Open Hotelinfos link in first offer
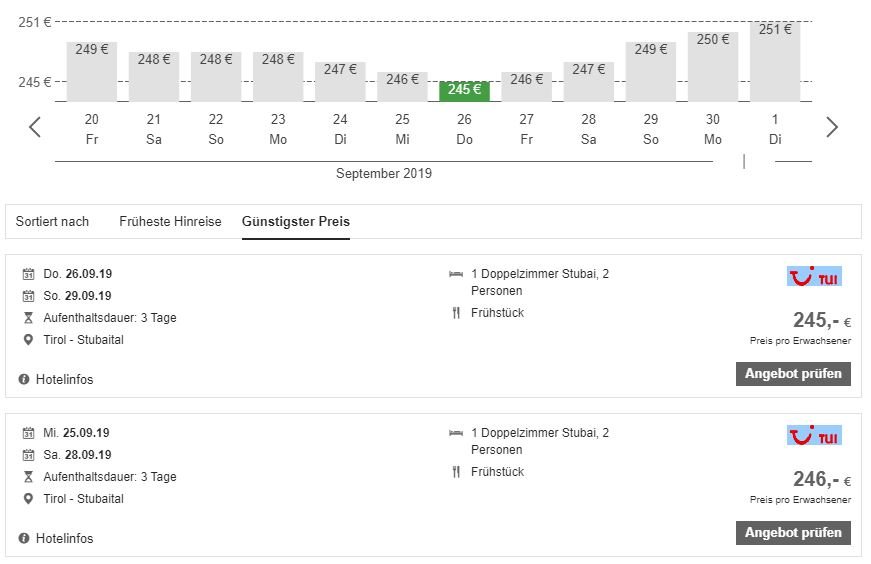This screenshot has height=564, width=871. (64, 380)
